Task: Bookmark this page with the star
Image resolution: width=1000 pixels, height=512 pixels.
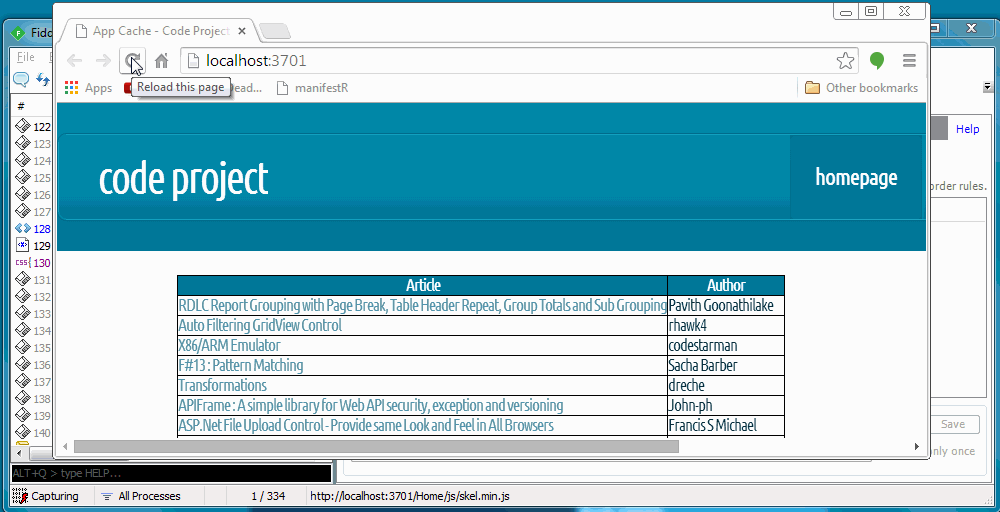Action: [x=845, y=61]
